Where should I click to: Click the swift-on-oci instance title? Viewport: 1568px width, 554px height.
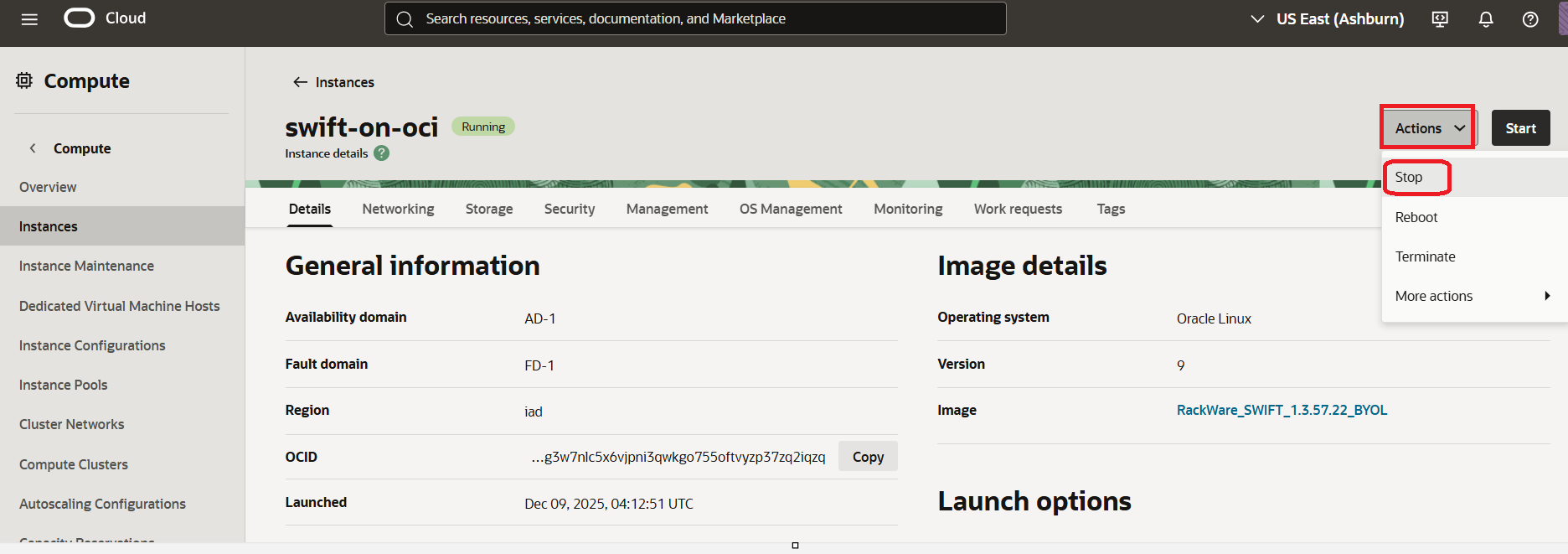pyautogui.click(x=362, y=127)
